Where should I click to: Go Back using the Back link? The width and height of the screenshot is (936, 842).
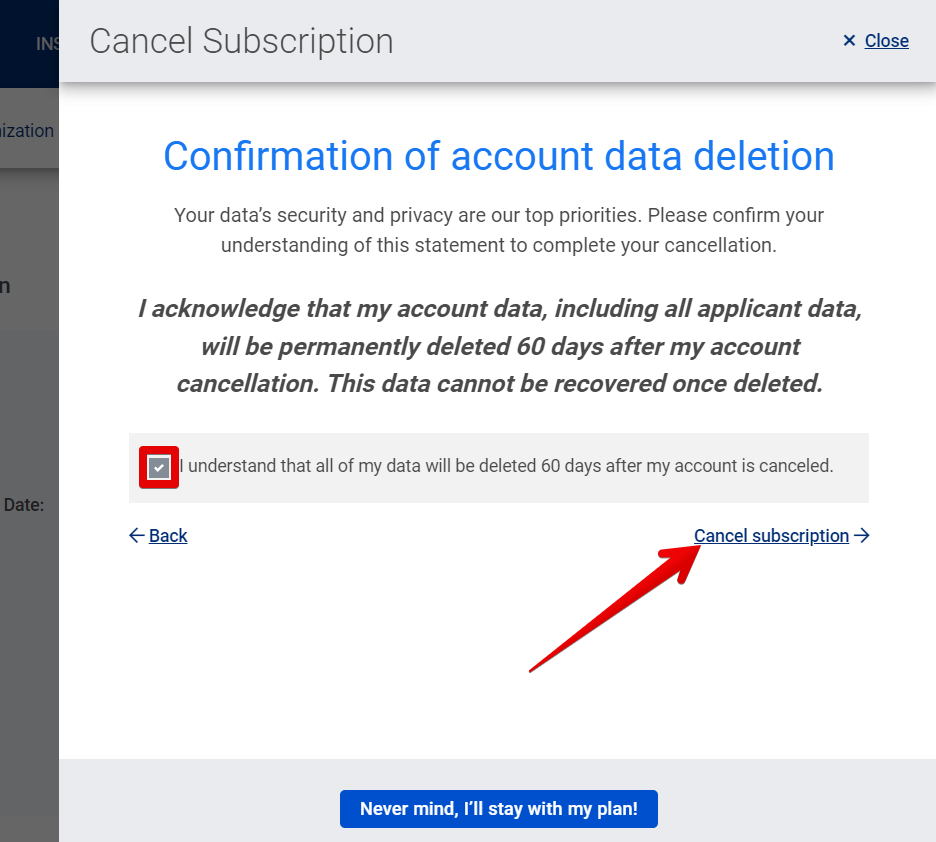168,535
